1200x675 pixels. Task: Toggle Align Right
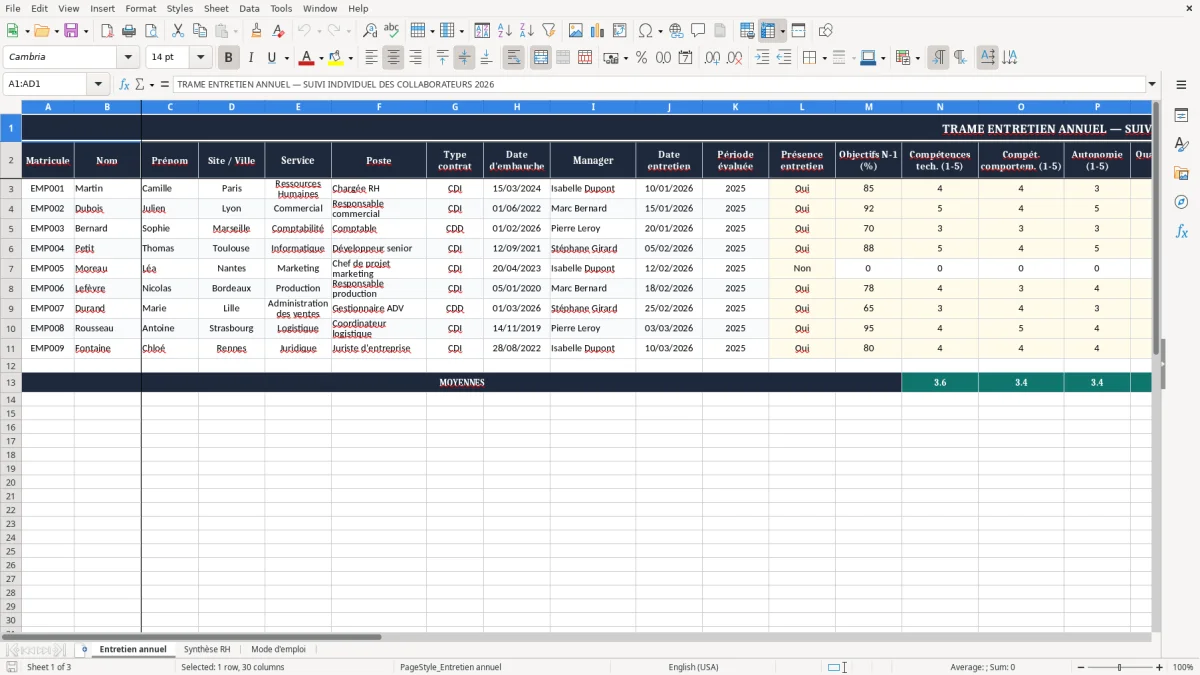415,58
